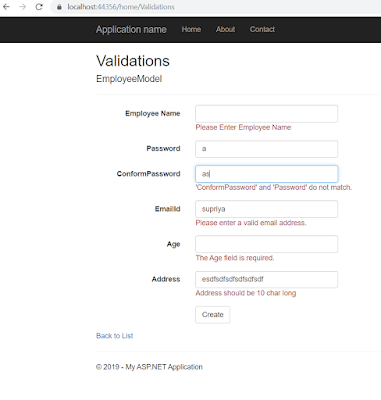Click the Age label

point(173,244)
